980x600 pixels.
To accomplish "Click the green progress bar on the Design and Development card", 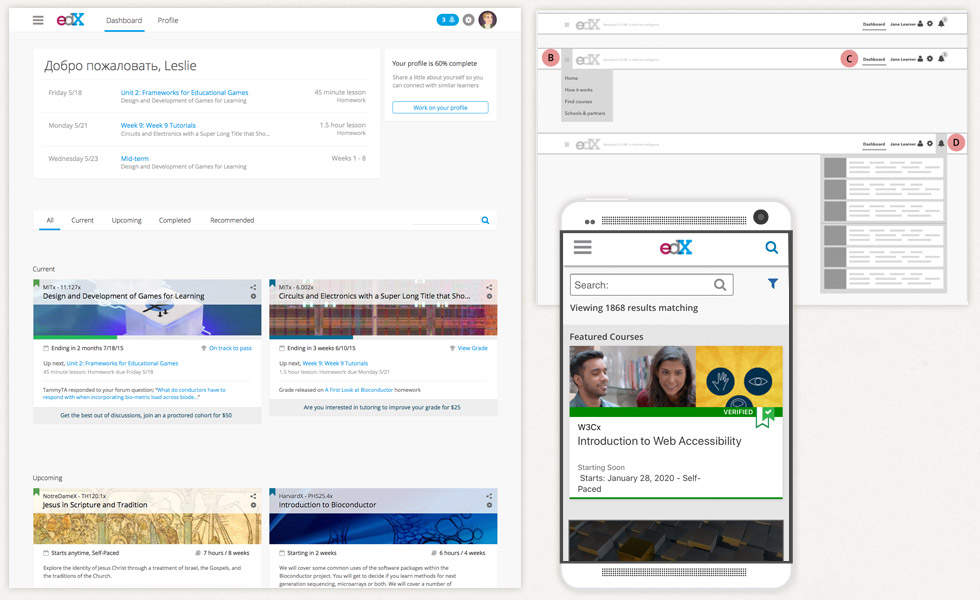I will pos(75,338).
